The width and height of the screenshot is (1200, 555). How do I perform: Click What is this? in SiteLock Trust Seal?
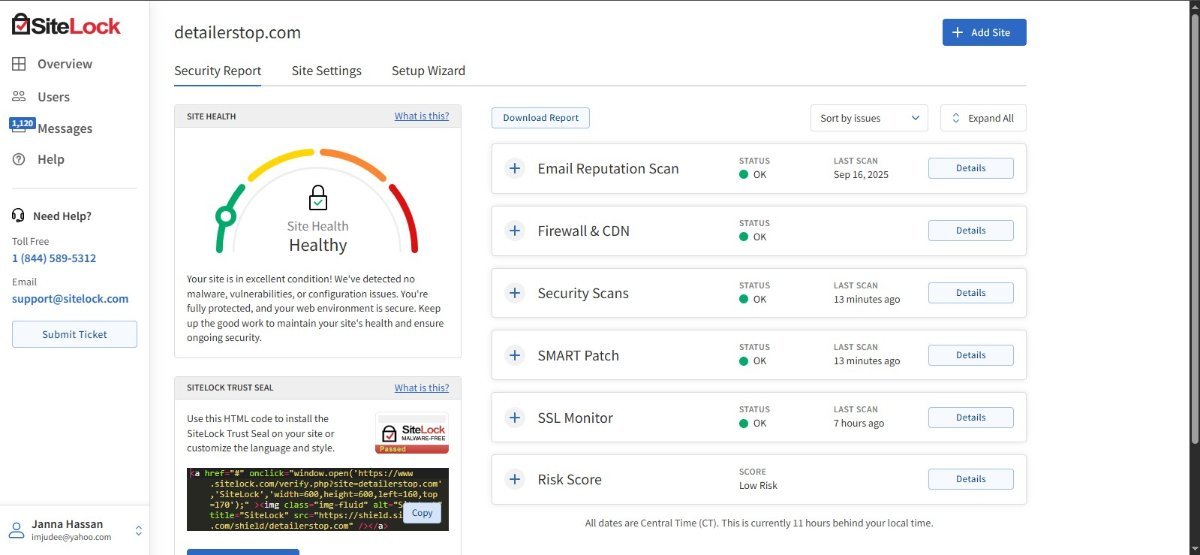421,388
